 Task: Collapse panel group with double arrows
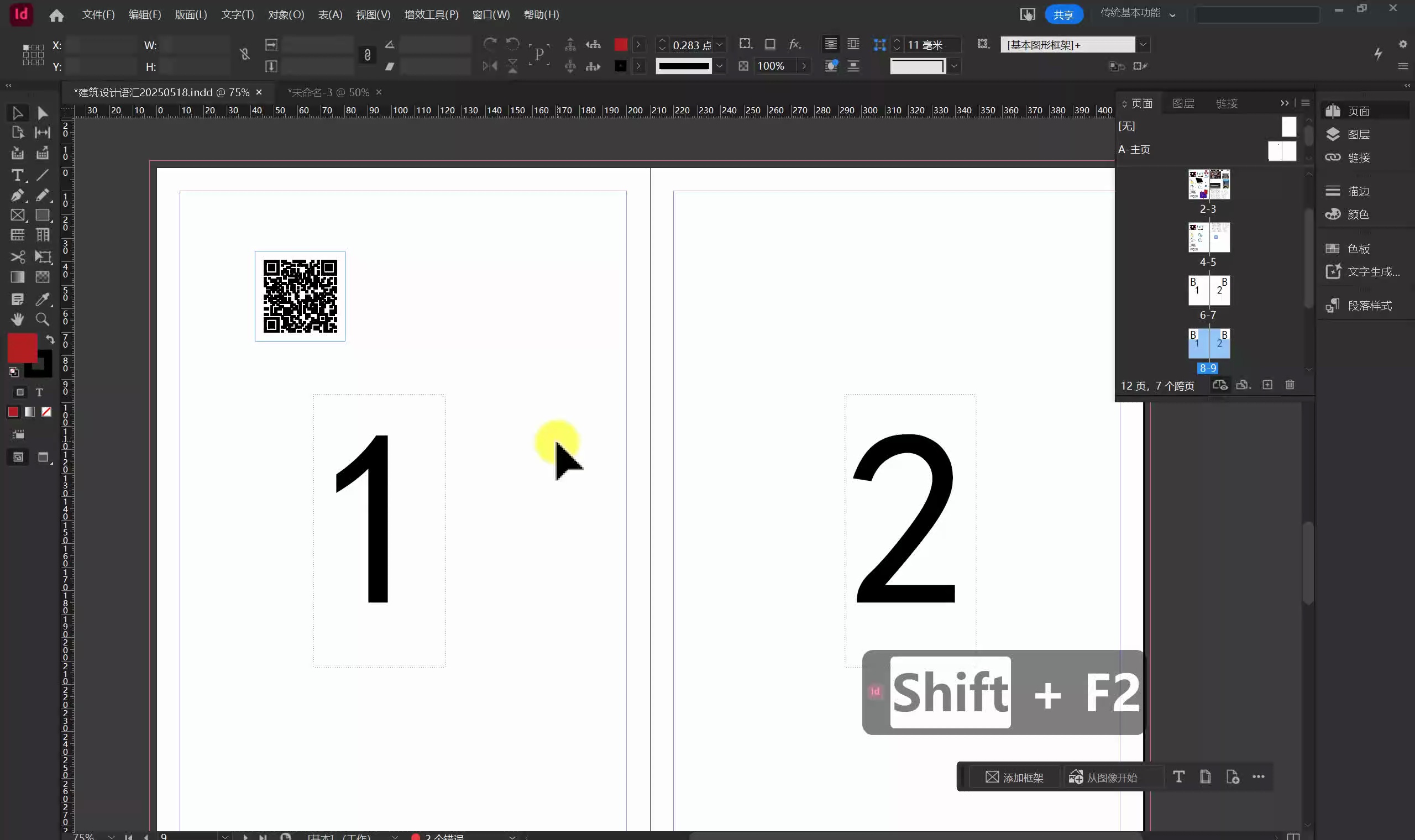[1284, 103]
